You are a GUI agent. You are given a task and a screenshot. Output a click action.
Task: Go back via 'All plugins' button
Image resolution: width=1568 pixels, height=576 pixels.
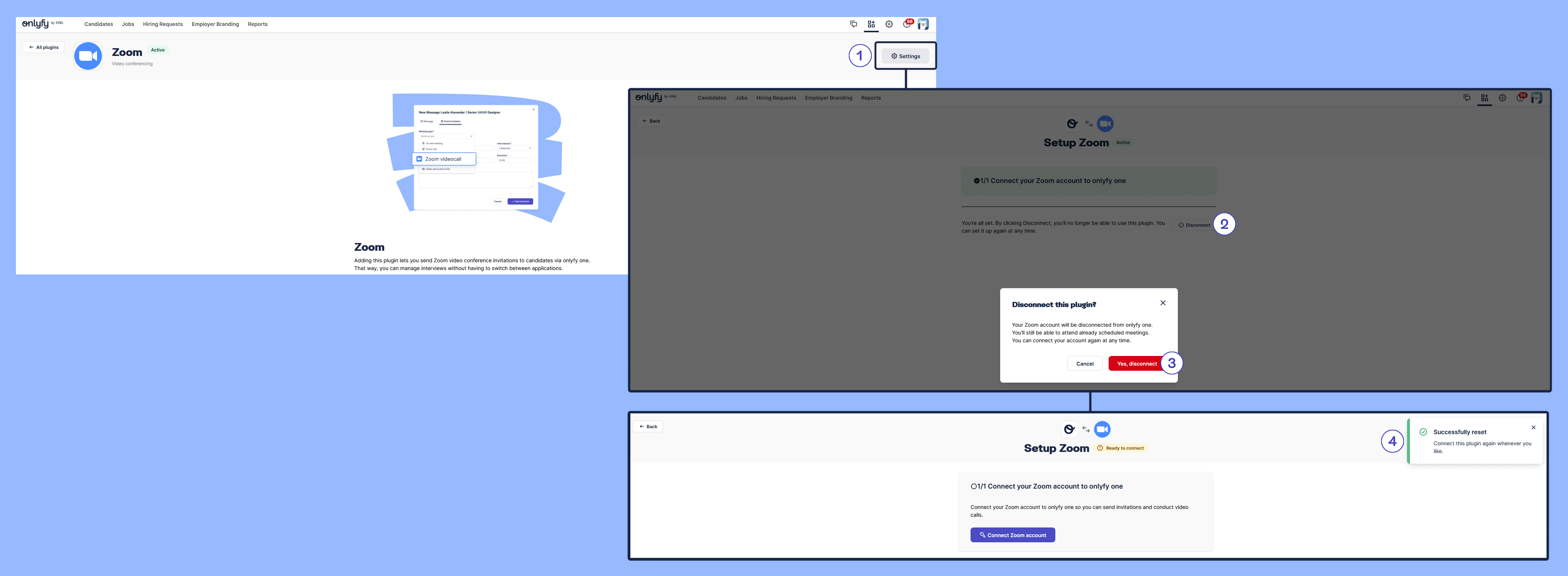pos(43,47)
